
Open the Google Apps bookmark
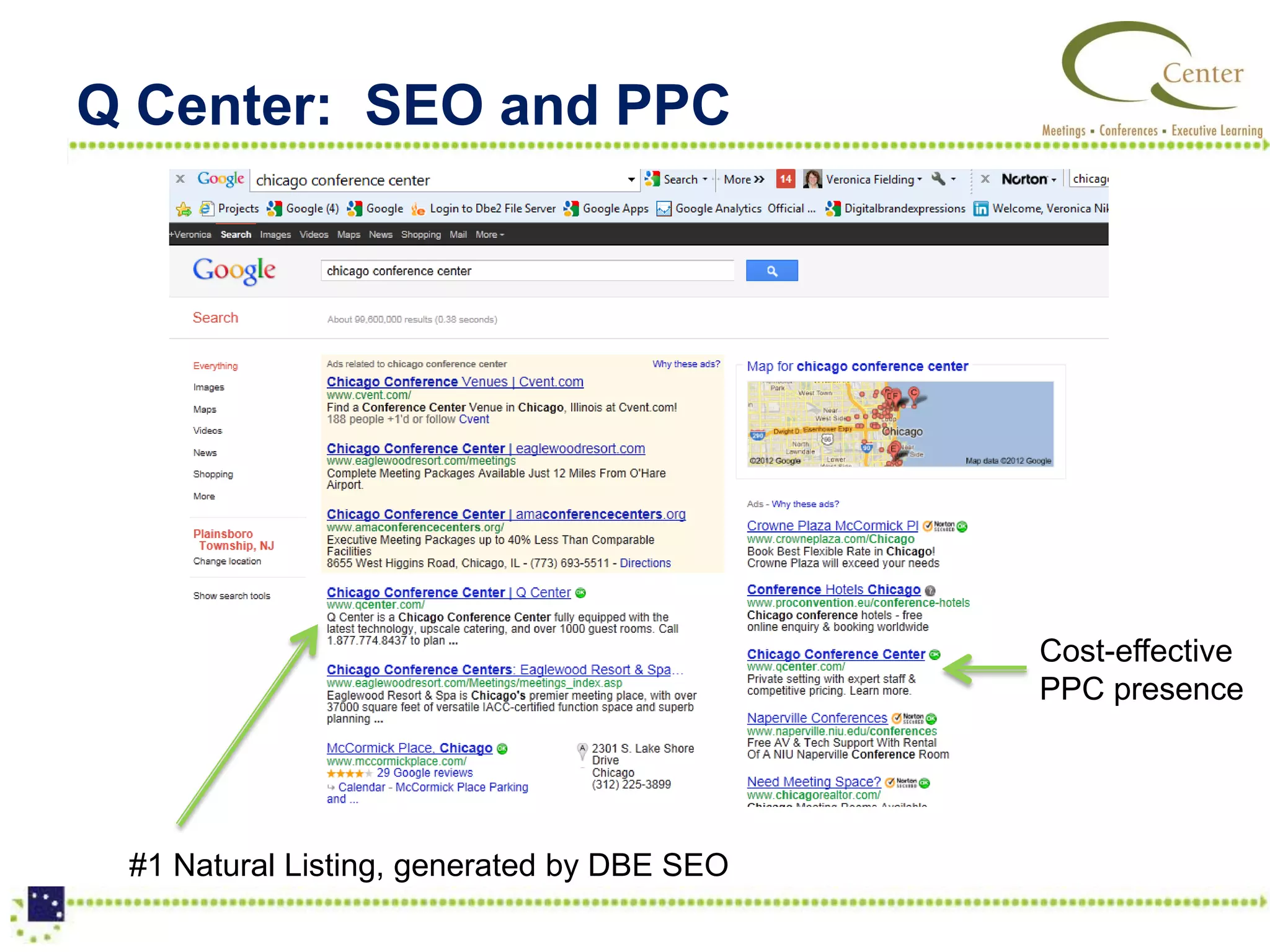click(x=606, y=209)
